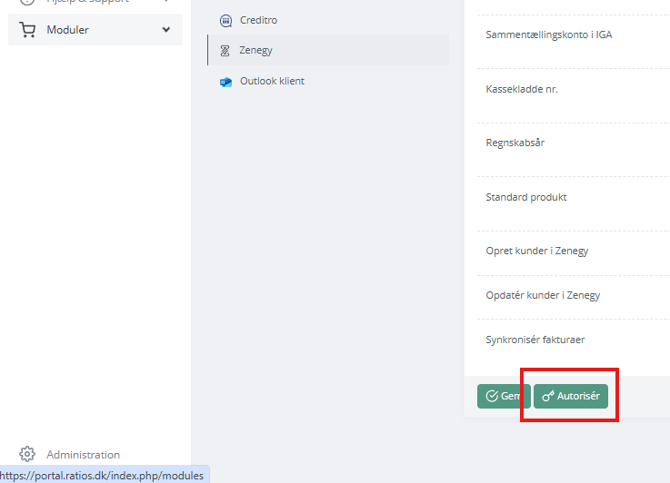Select the Zenegy module

tap(256, 50)
